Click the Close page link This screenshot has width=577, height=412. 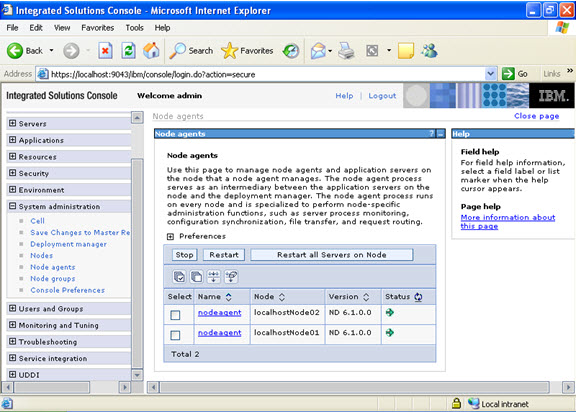pyautogui.click(x=537, y=116)
